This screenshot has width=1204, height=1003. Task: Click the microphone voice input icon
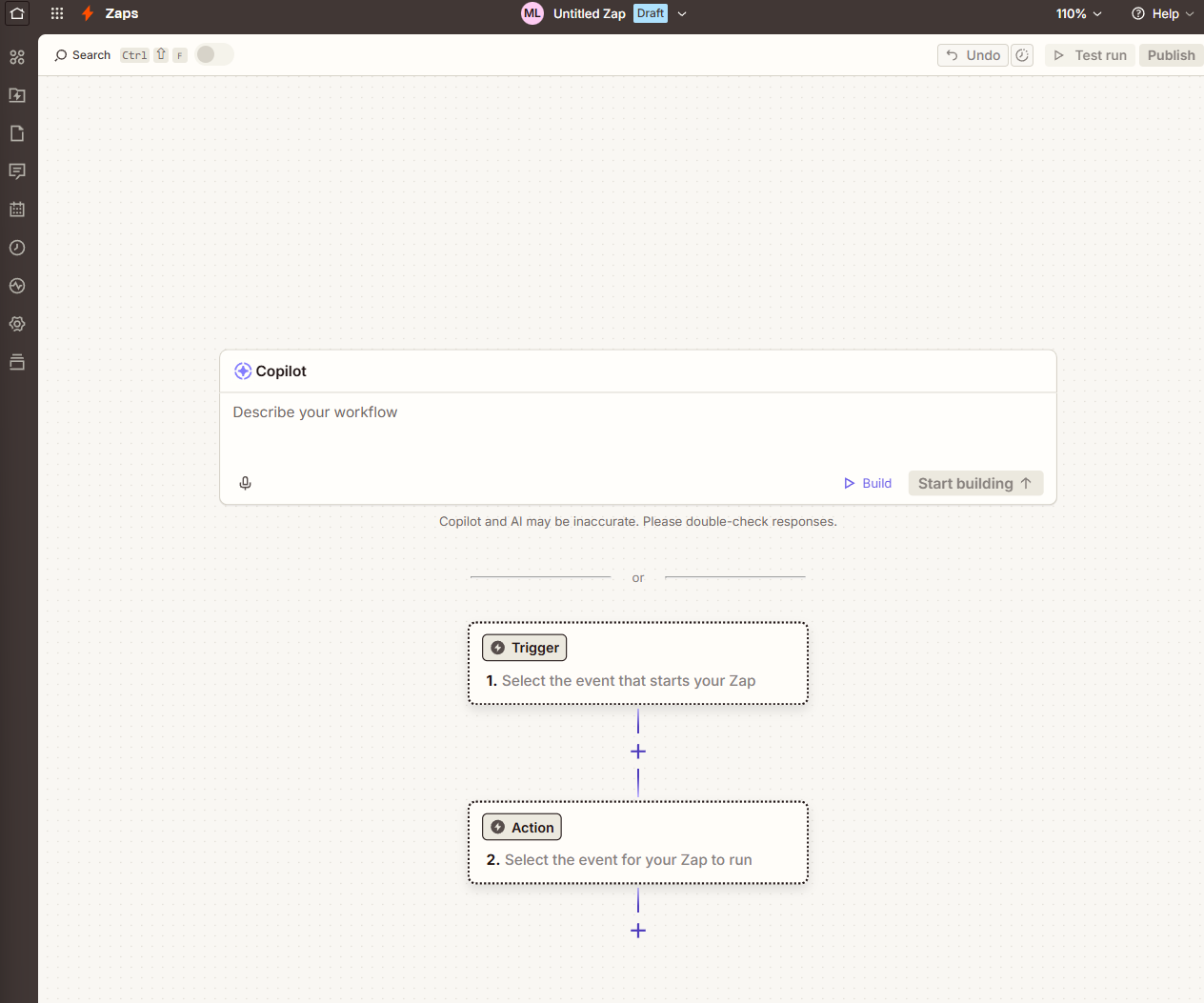245,483
